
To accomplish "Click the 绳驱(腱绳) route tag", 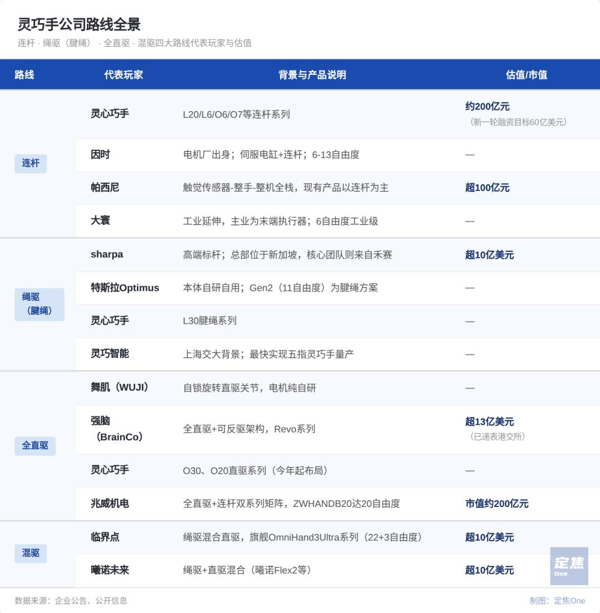I will (39, 304).
